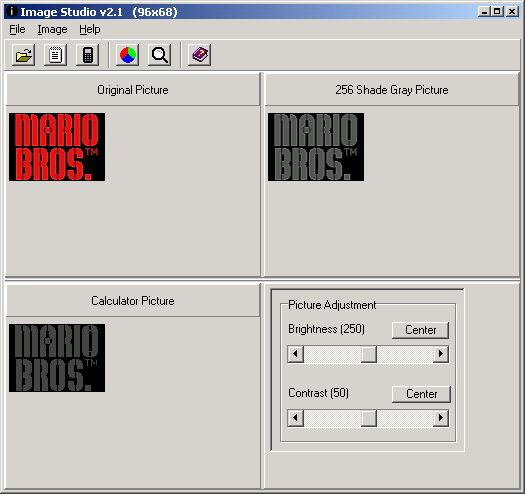Screen dimensions: 525x494
Task: Open the Image menu
Action: click(52, 29)
